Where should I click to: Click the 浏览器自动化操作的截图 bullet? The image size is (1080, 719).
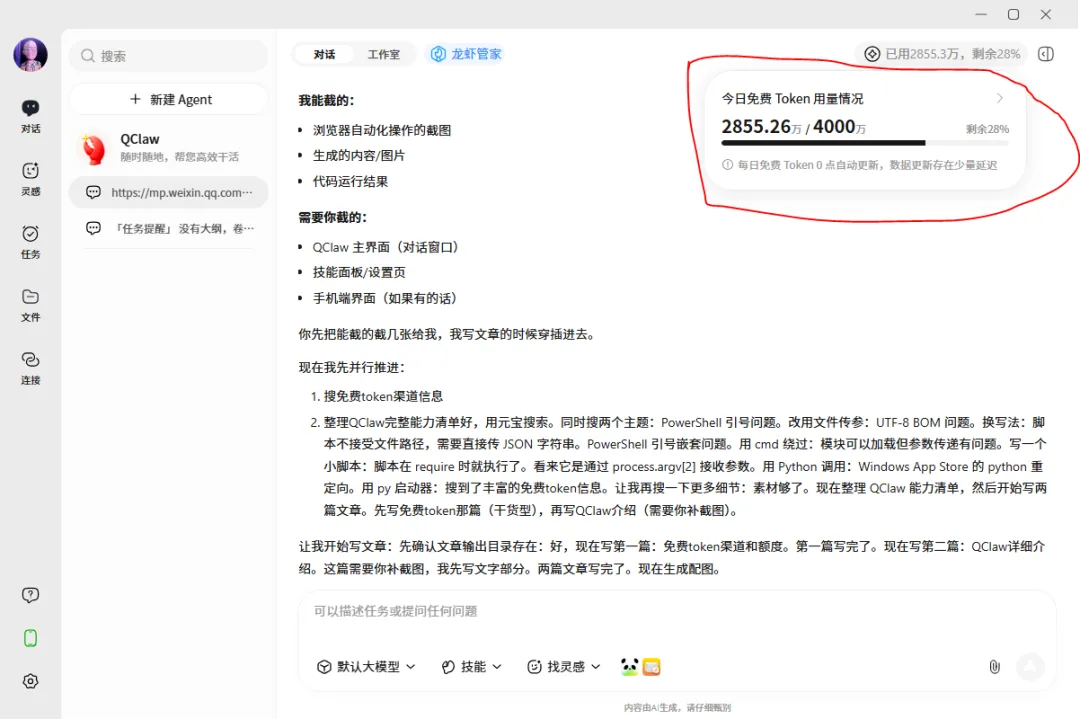(382, 130)
